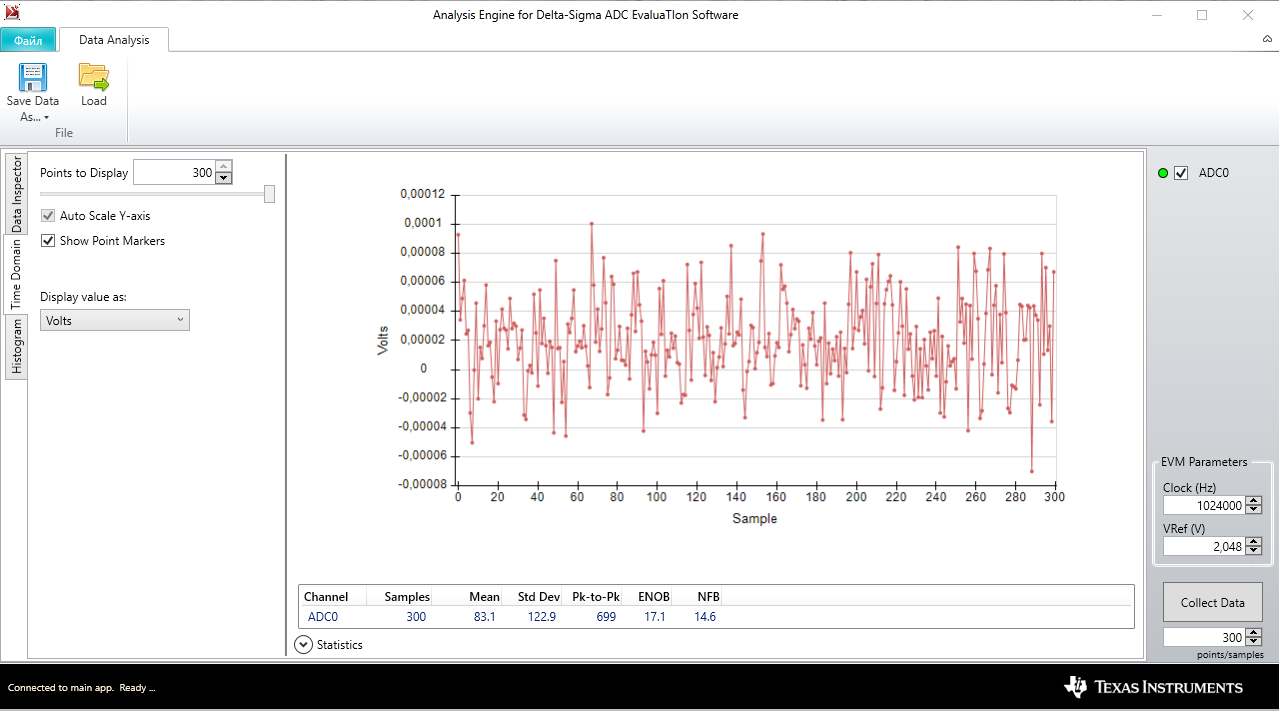Decrease the Clock (Hz) value with the down arrow
This screenshot has height=711, width=1279.
click(1254, 511)
